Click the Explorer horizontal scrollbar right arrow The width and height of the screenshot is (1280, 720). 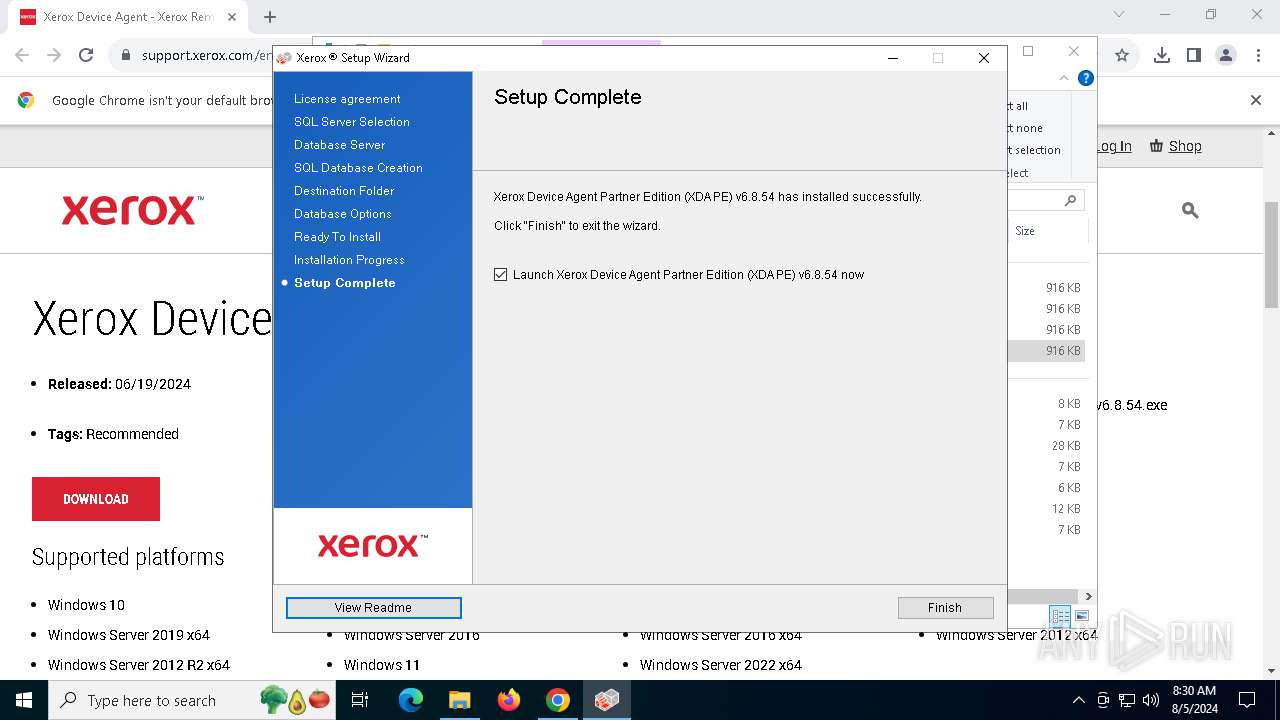point(1089,596)
